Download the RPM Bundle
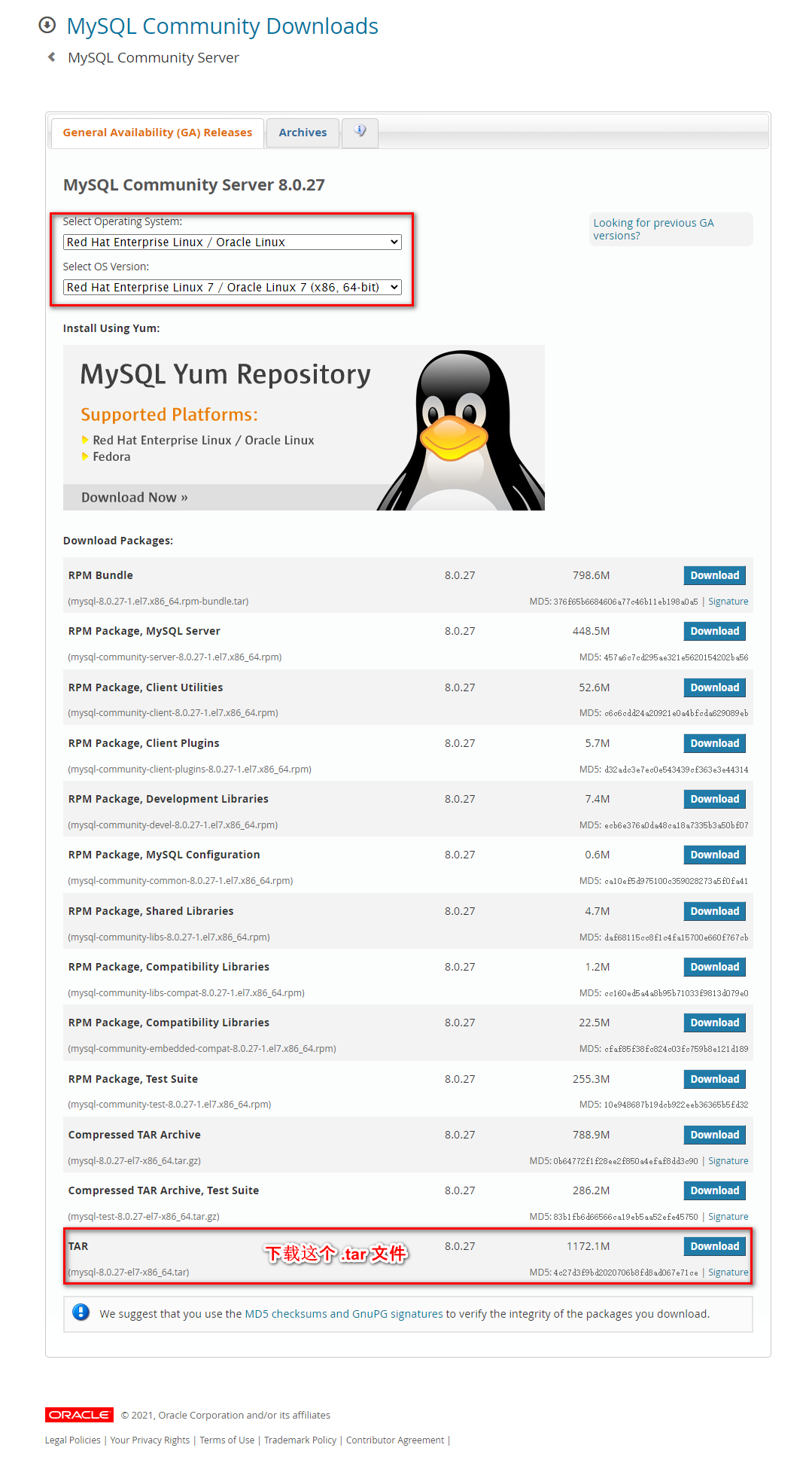The image size is (812, 1457). 715,575
